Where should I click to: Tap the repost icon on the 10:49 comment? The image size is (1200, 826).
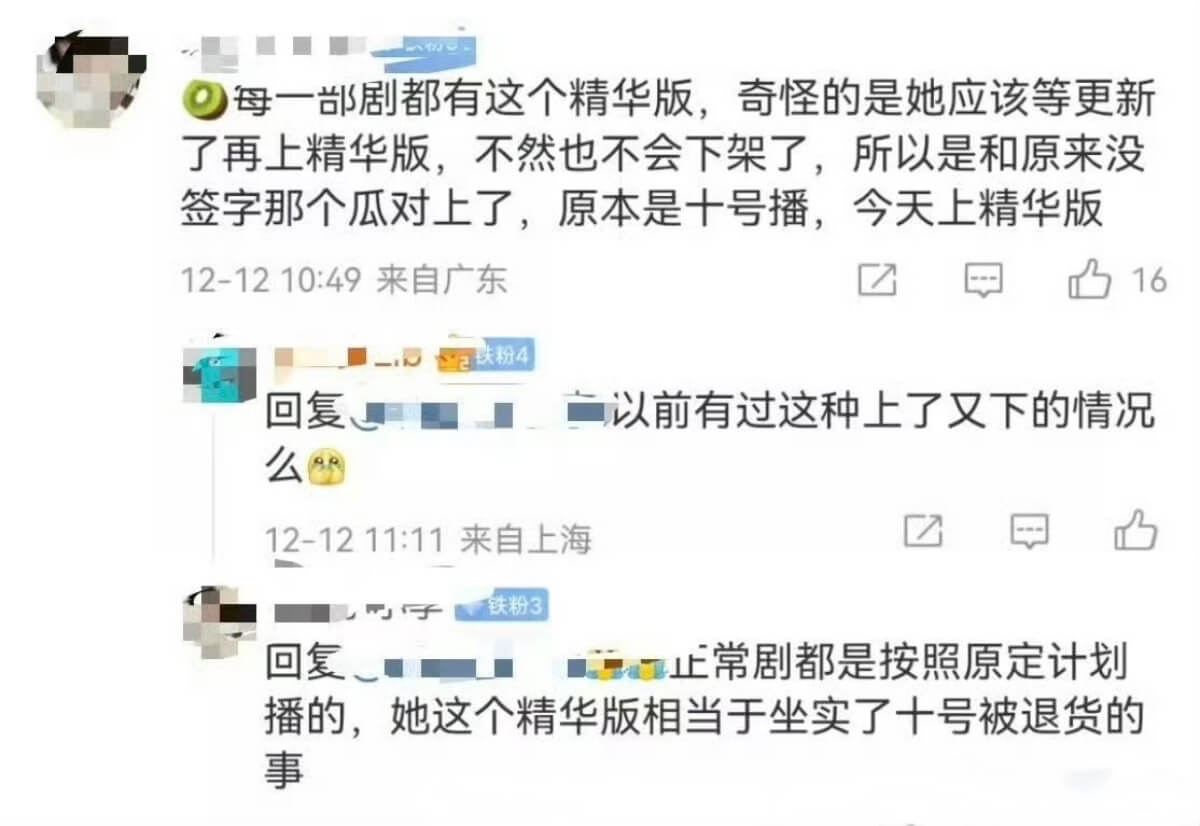point(877,281)
